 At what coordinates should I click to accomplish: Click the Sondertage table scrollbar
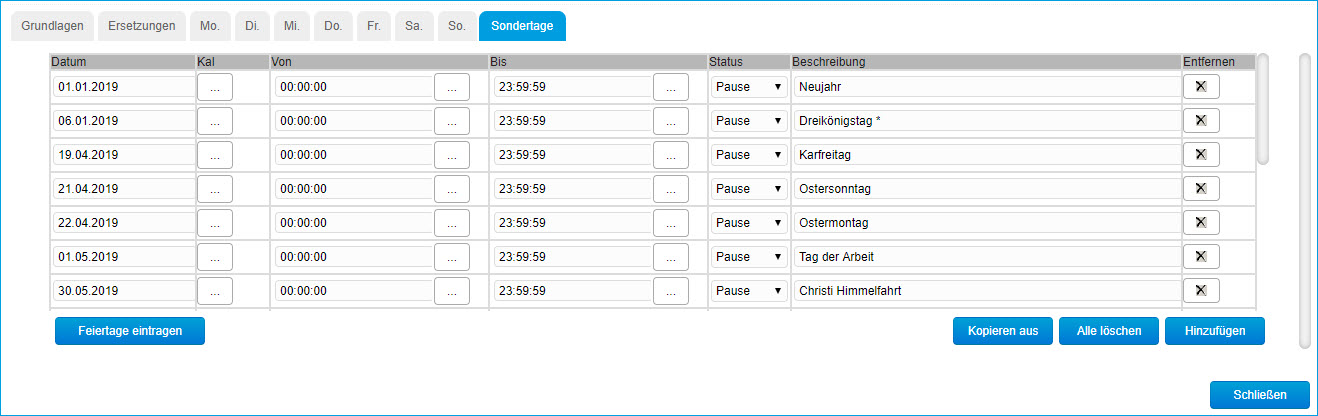click(x=1262, y=108)
